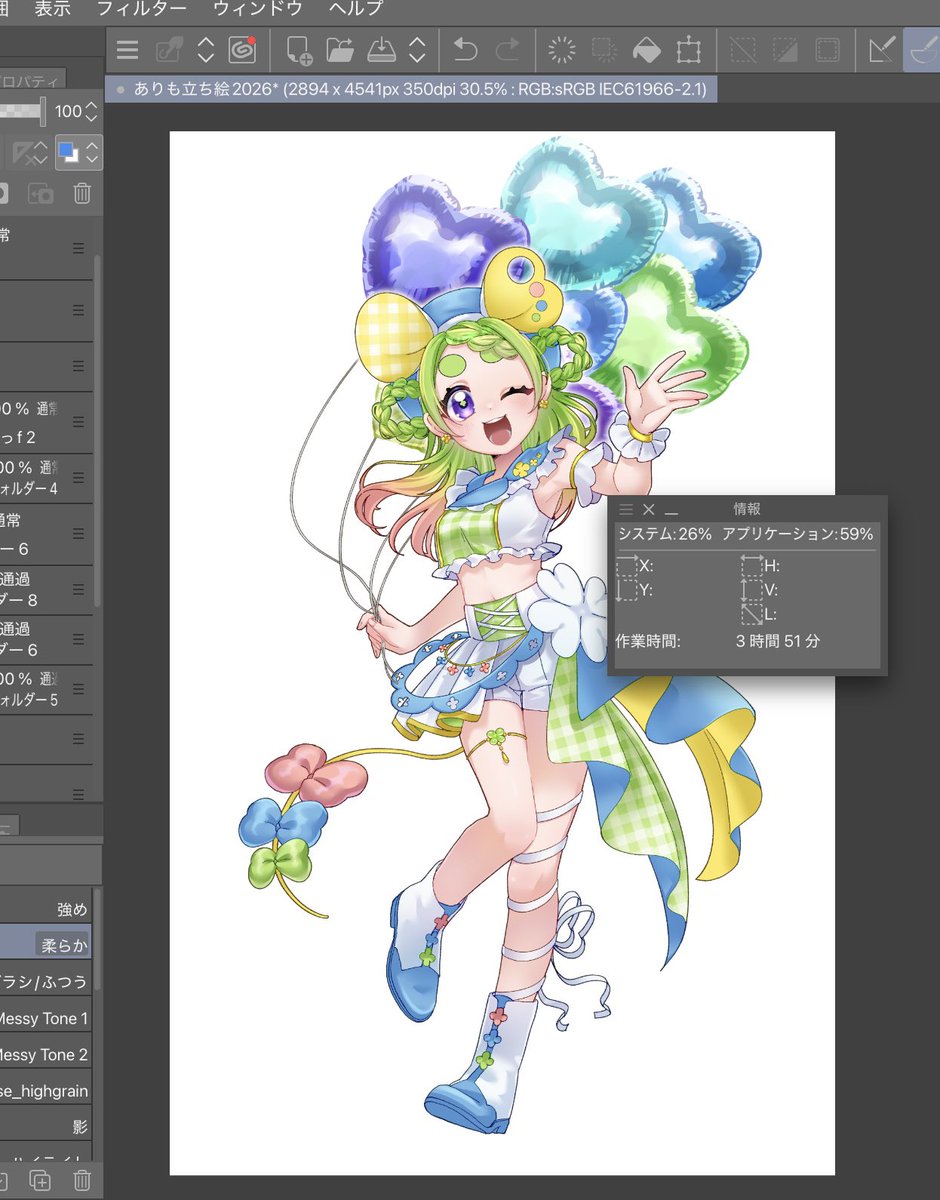Open the ウィンドウ menu

point(257,9)
